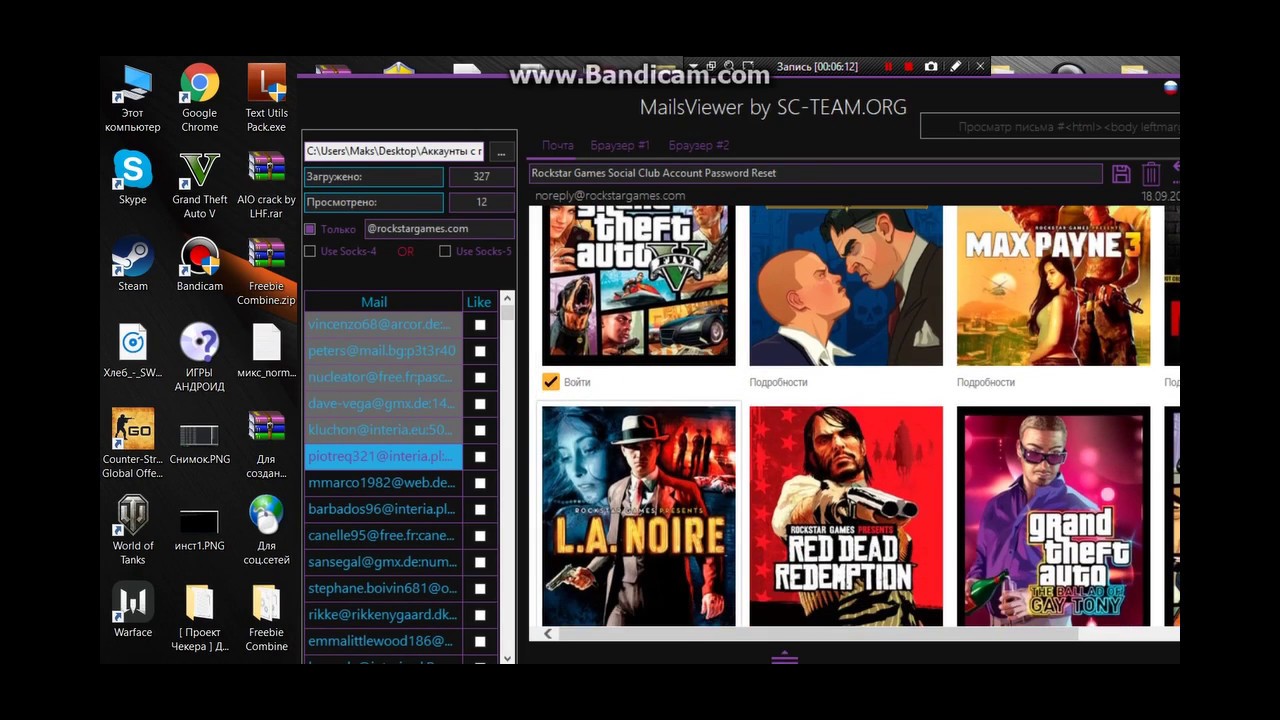
Task: Enable the Use Socks-4 checkbox
Action: (x=310, y=251)
